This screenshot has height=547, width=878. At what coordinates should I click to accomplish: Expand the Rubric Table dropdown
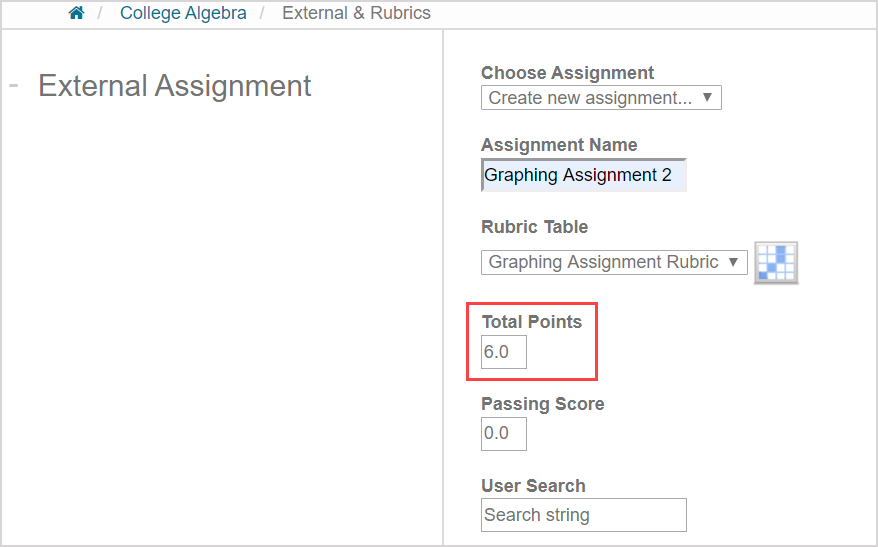tap(614, 262)
